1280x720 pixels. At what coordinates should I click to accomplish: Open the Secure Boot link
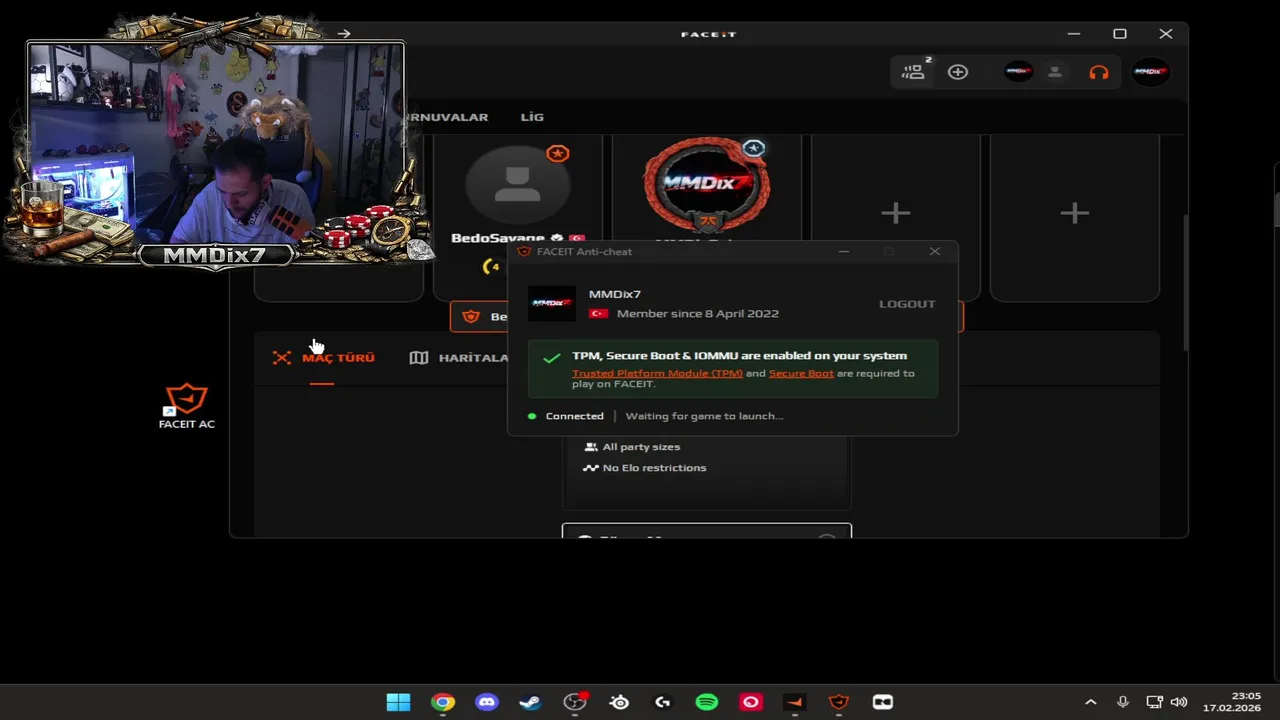point(801,373)
